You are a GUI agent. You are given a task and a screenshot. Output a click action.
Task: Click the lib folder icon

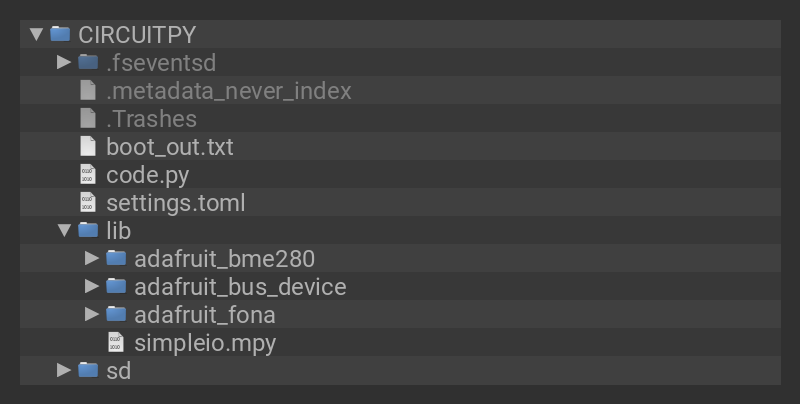88,231
